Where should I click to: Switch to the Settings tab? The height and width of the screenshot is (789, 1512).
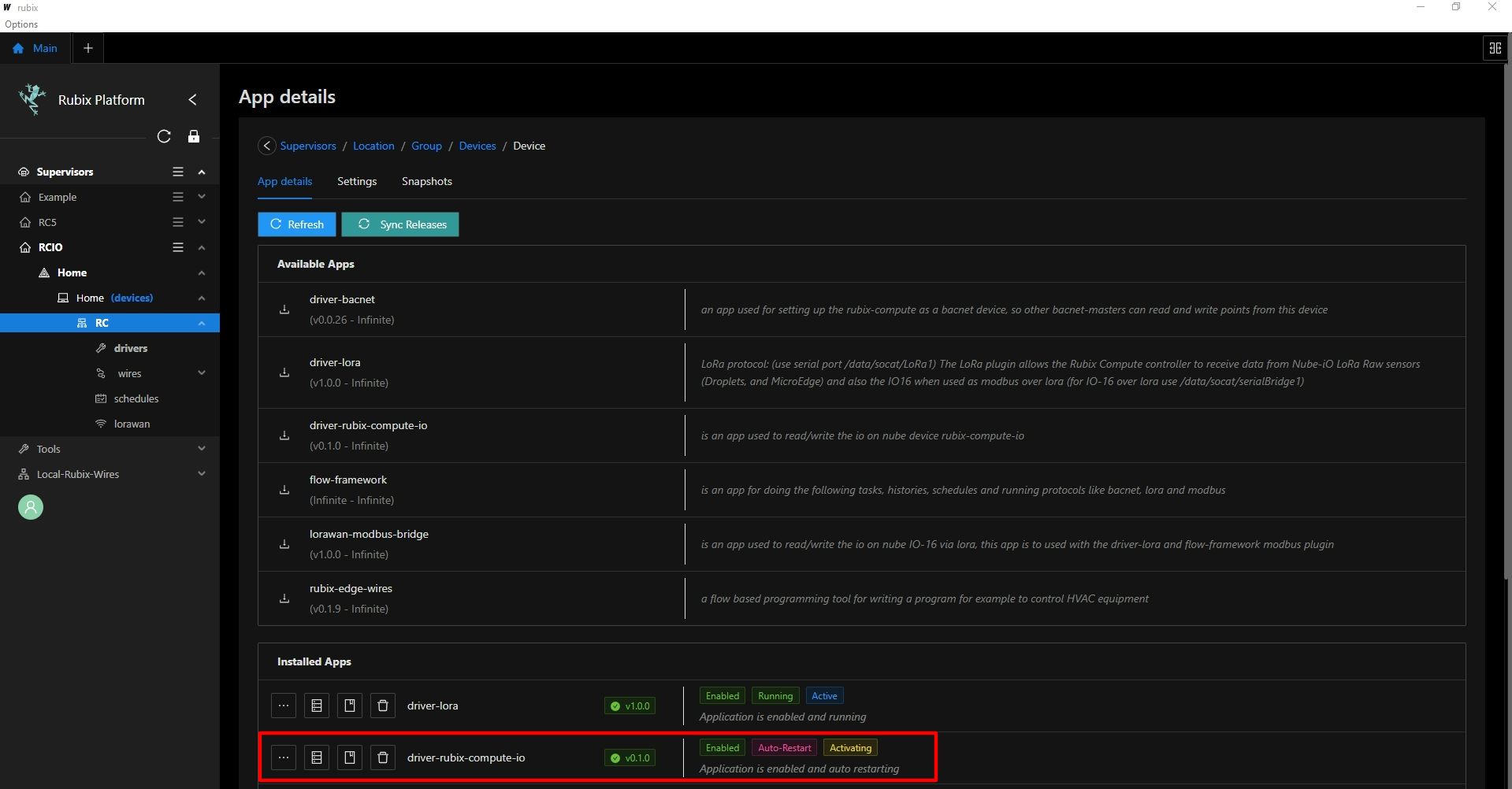click(357, 181)
